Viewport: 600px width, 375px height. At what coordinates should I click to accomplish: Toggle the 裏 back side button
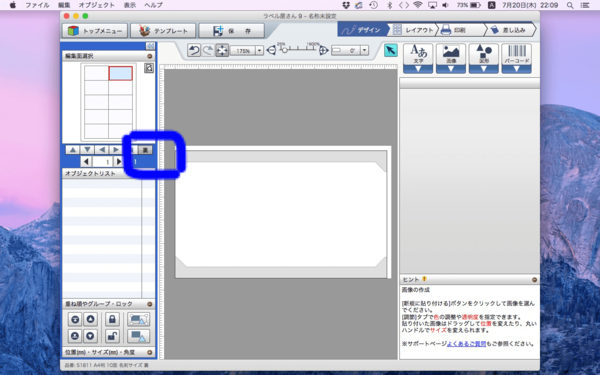[x=145, y=150]
